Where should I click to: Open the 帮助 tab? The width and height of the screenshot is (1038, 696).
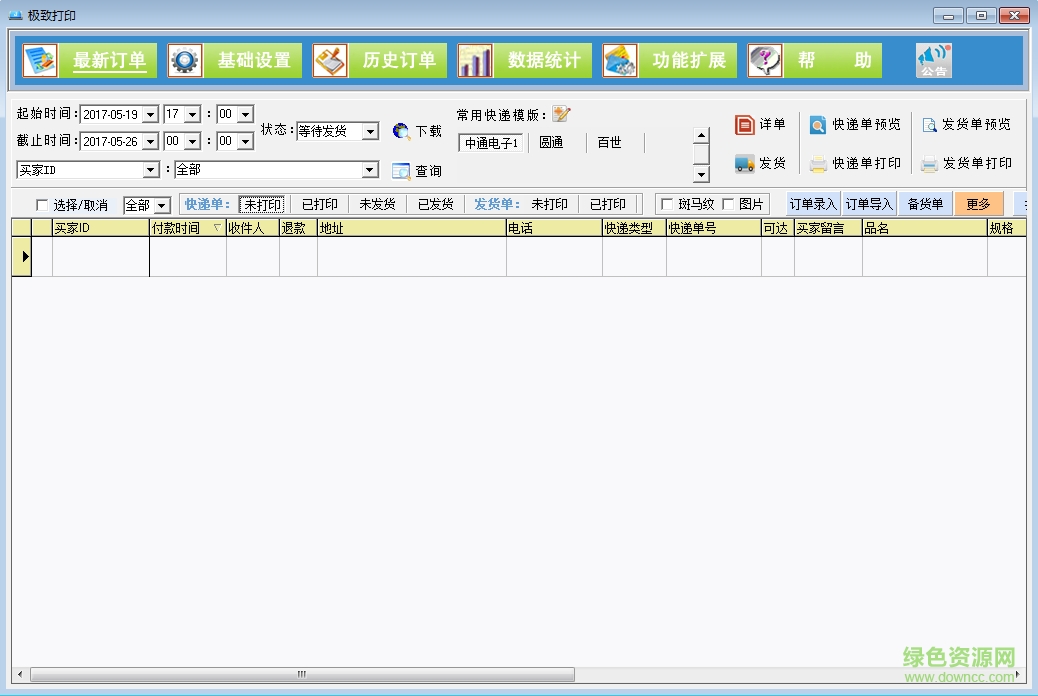coord(833,60)
